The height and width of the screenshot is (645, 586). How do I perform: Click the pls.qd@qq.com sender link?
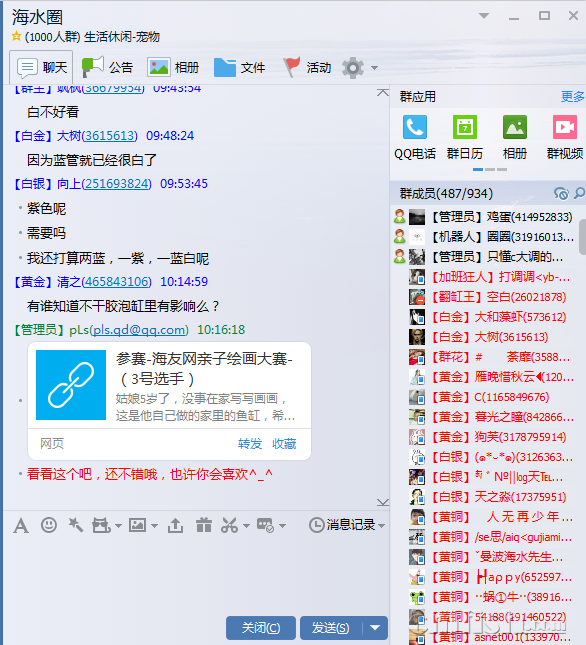click(x=139, y=330)
